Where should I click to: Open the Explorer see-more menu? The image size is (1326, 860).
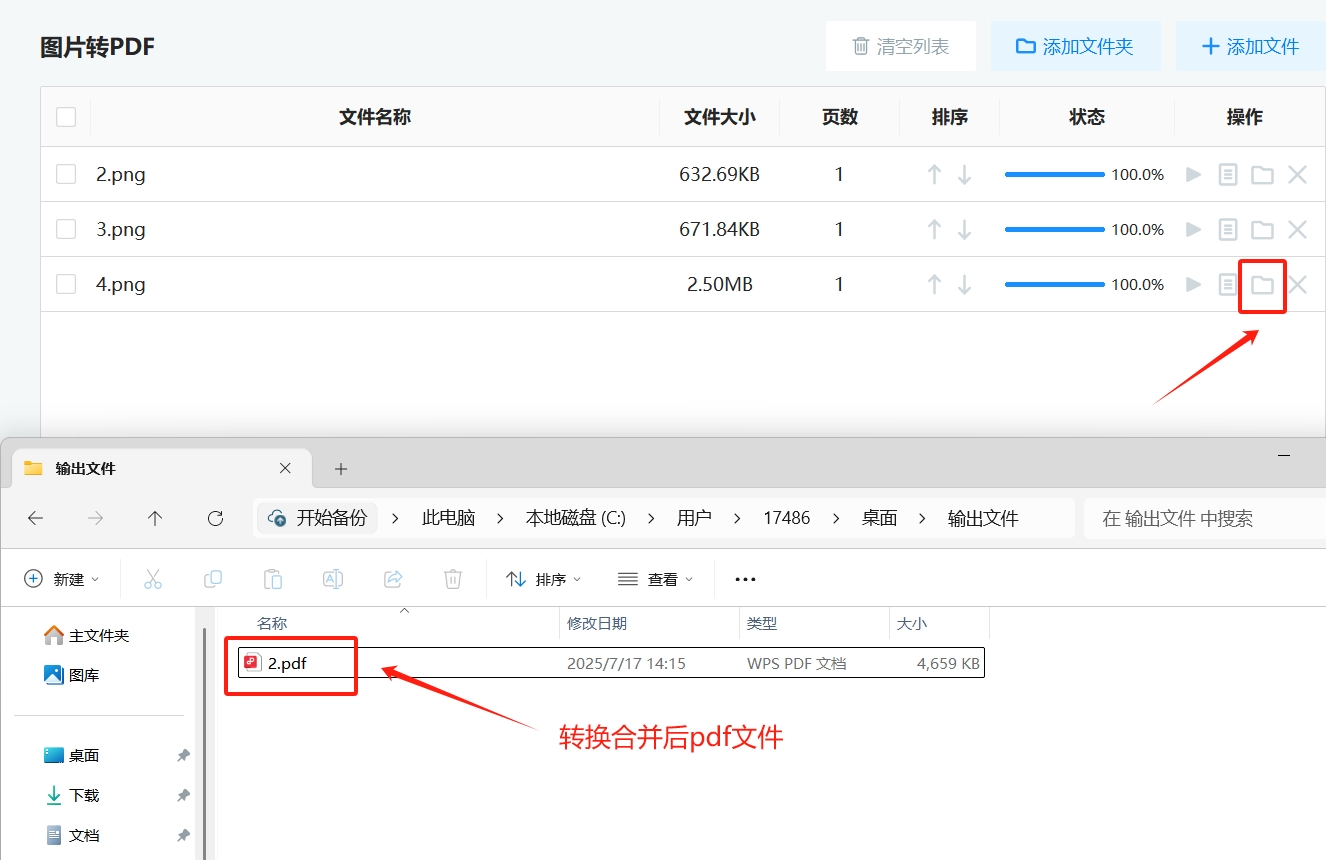coord(744,578)
